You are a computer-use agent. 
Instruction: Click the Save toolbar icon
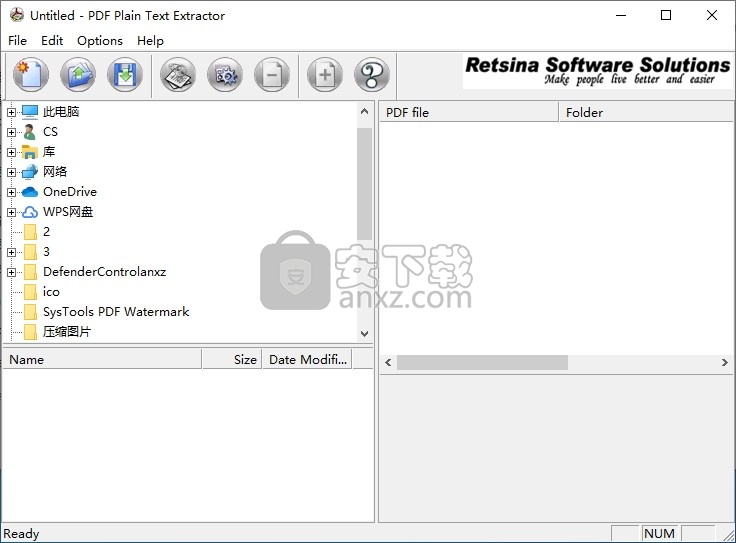(125, 75)
